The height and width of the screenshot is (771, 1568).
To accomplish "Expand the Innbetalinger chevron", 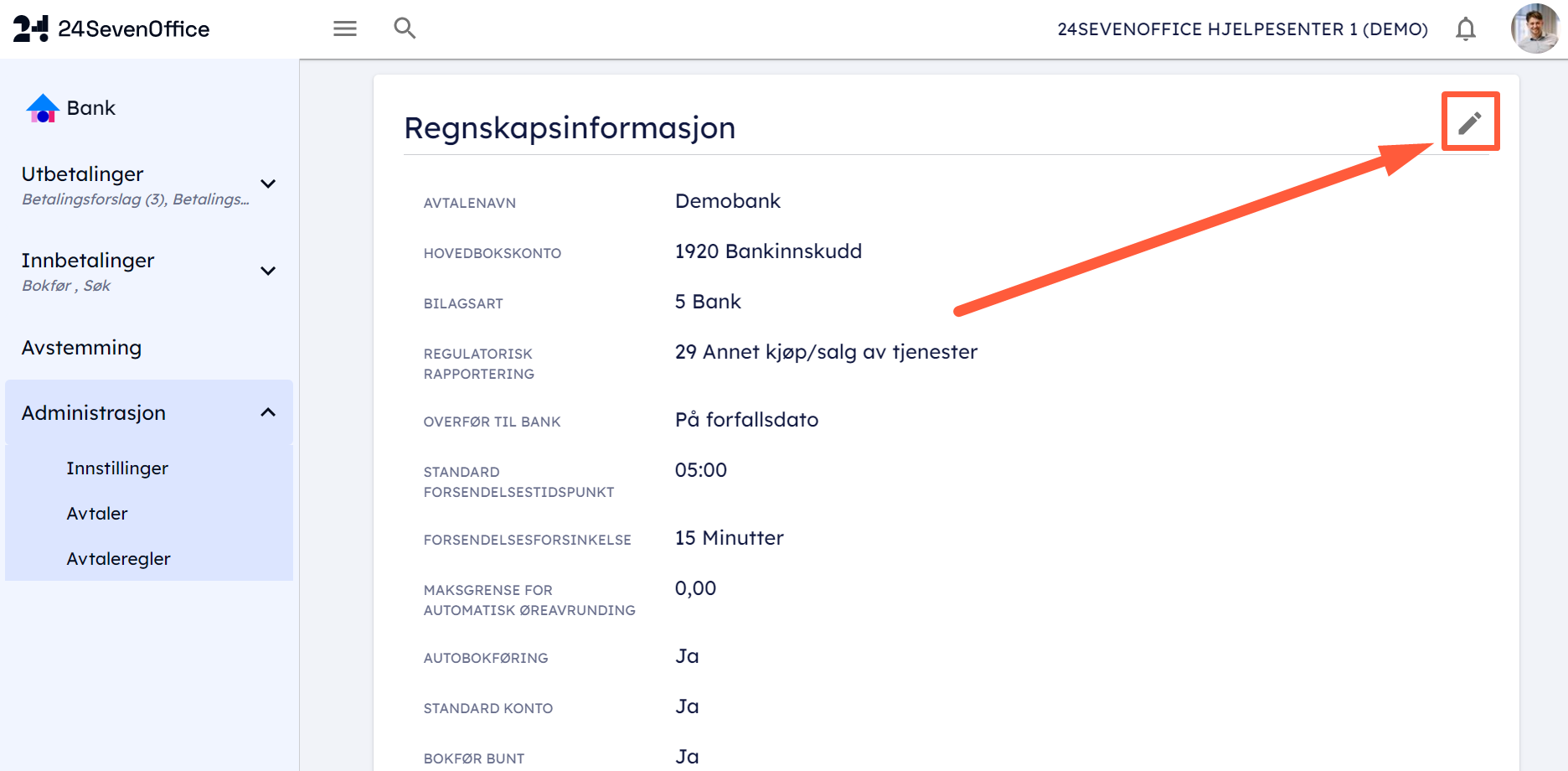I will [x=268, y=271].
